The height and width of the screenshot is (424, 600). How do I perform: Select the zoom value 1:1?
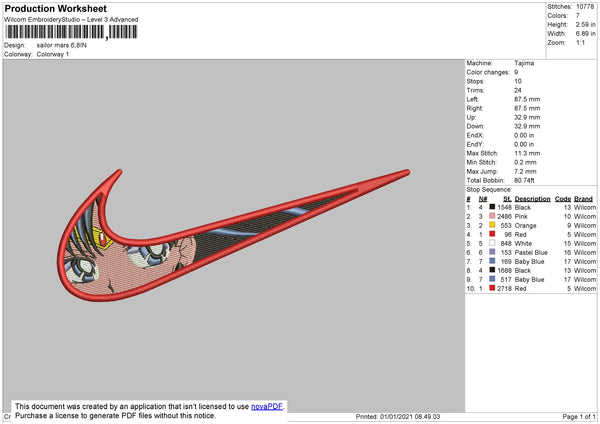pos(580,42)
